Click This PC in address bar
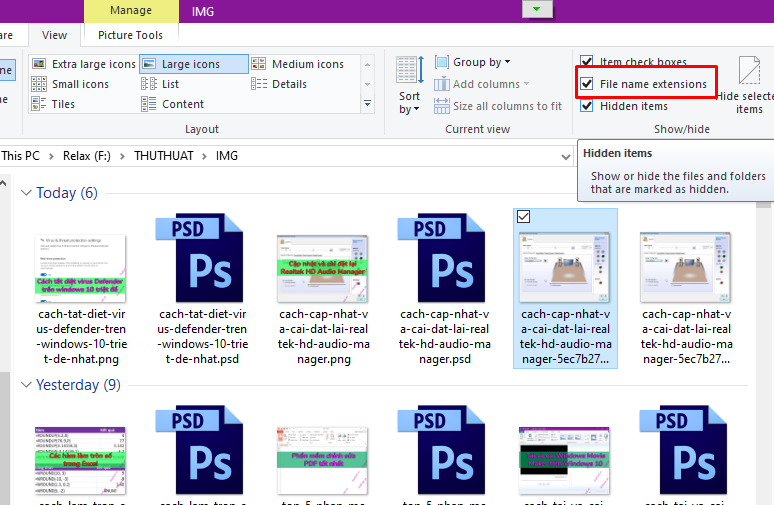Screen dimensions: 774x505 [x=20, y=156]
